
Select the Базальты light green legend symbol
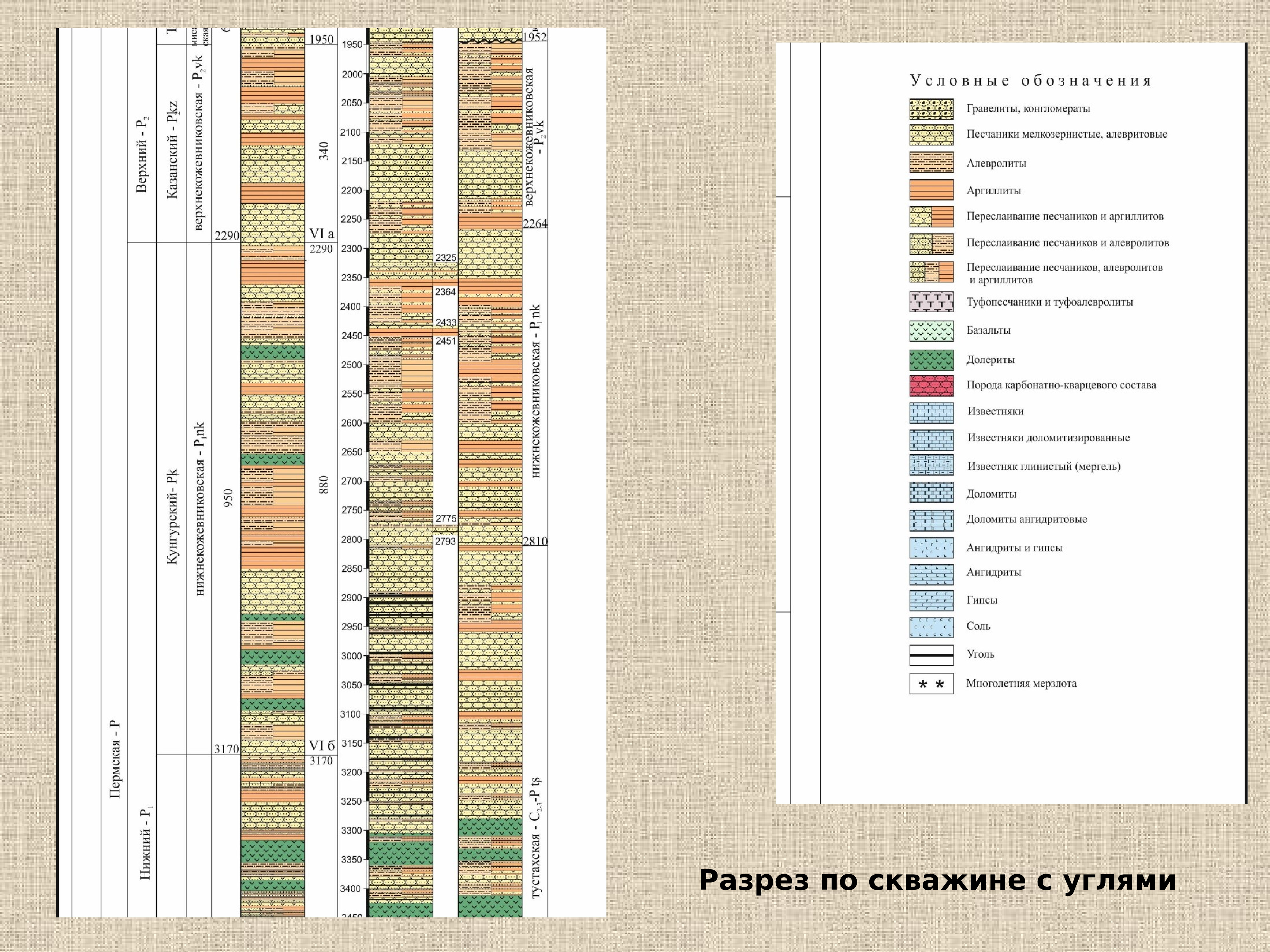click(x=931, y=331)
